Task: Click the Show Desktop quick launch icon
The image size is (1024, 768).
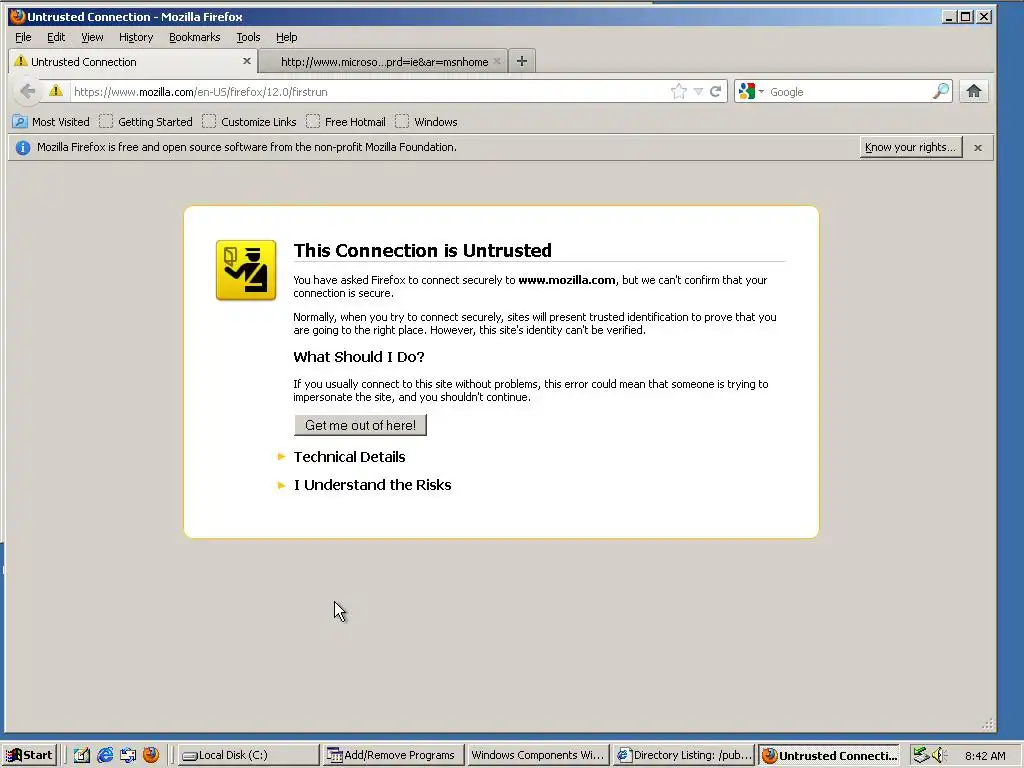Action: [x=82, y=755]
